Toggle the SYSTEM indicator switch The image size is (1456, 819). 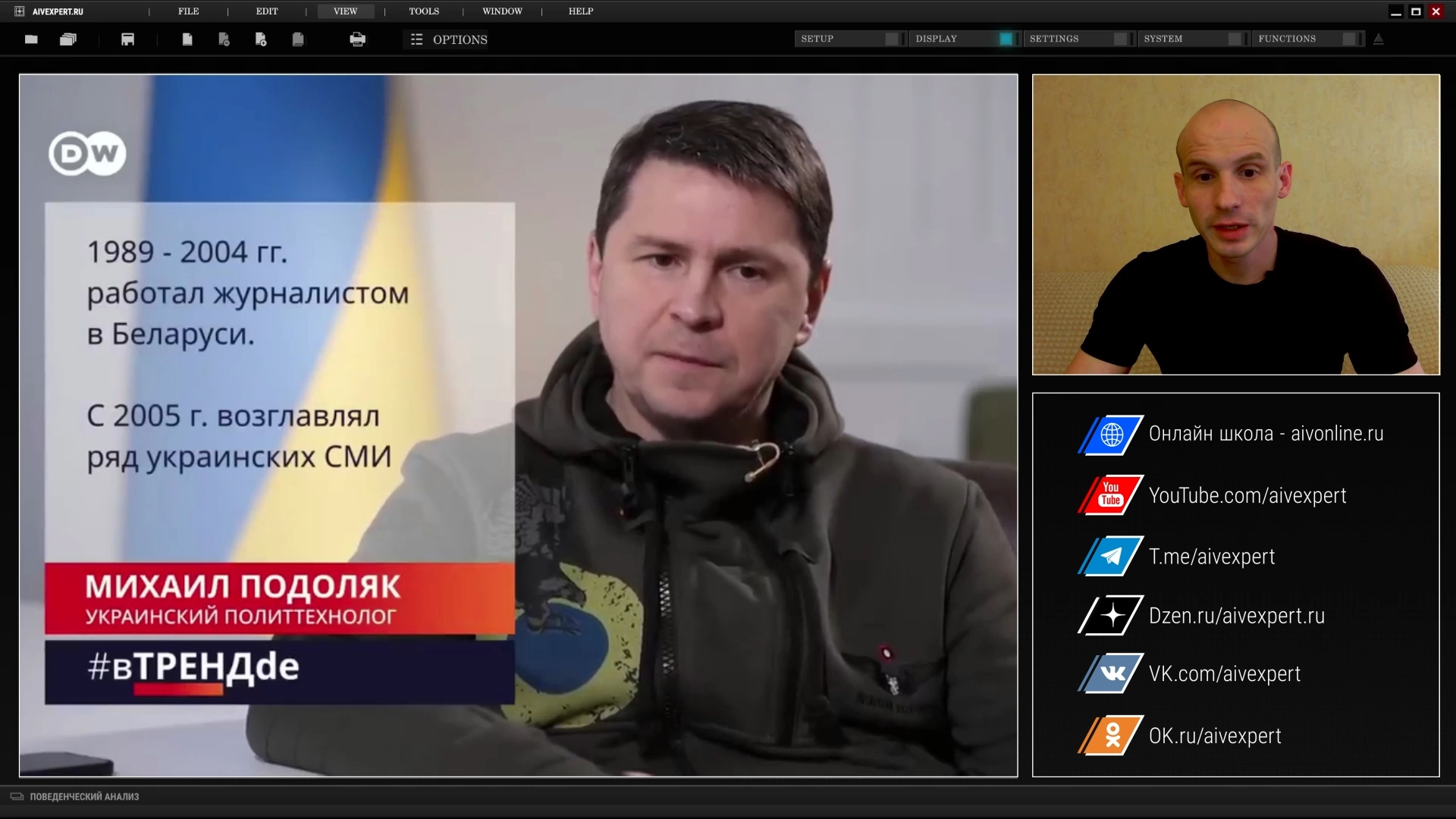[x=1235, y=39]
